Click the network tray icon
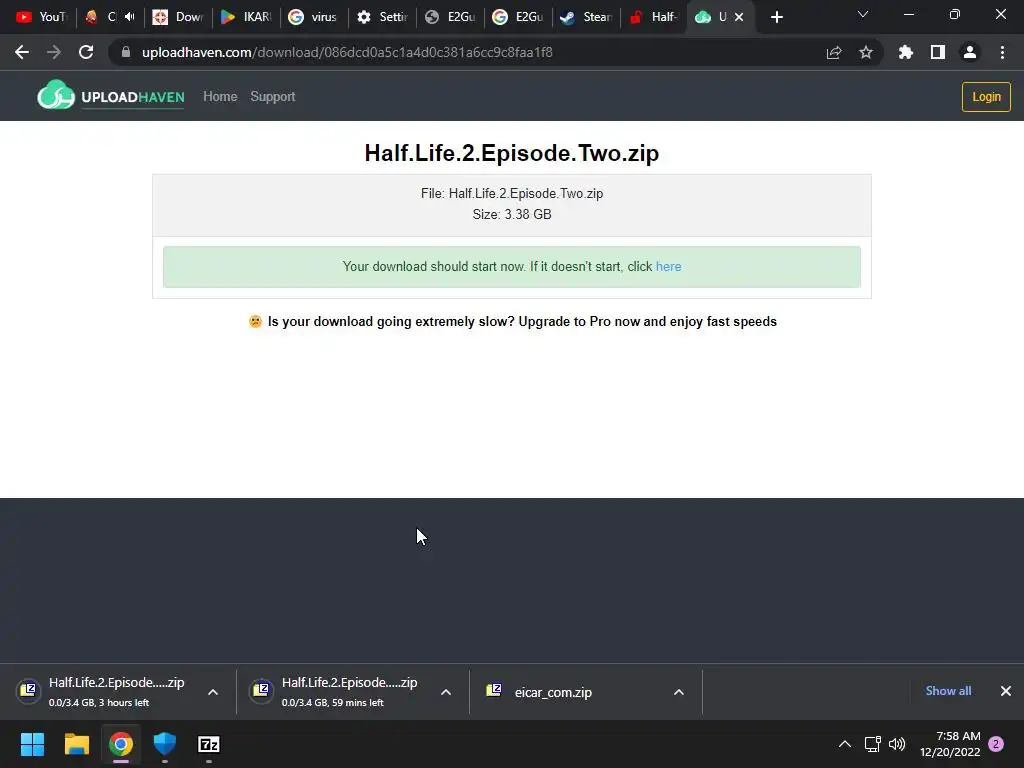This screenshot has width=1024, height=768. tap(872, 744)
